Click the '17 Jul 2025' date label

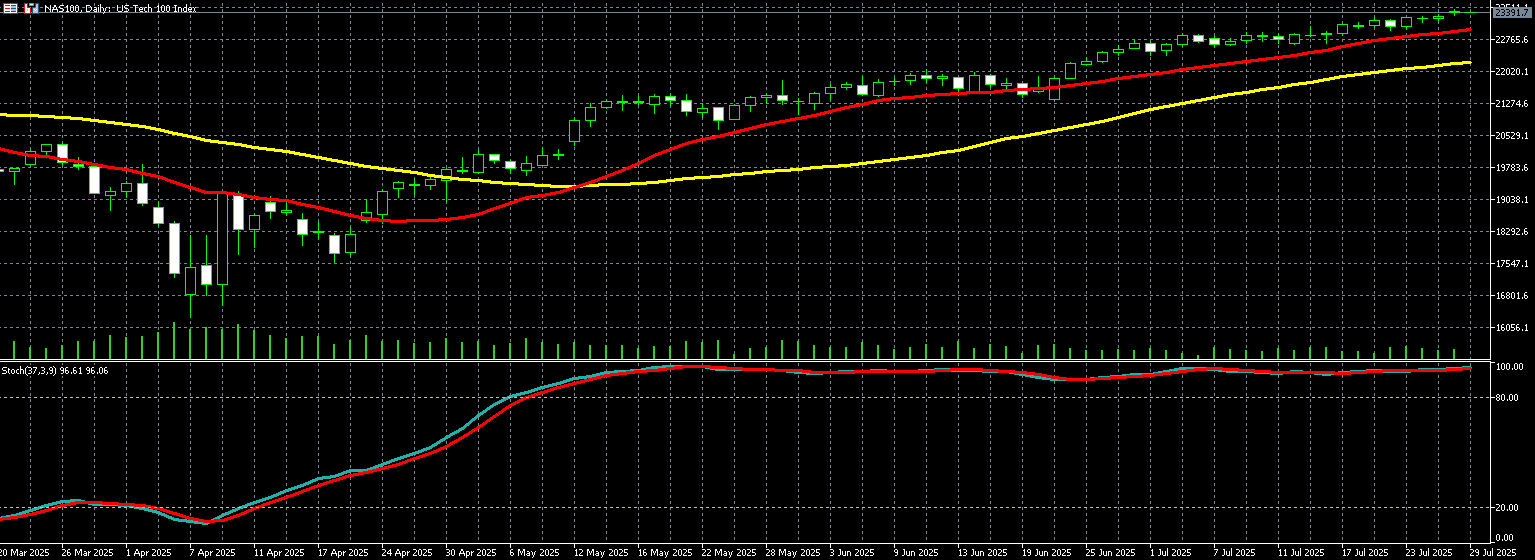(x=1365, y=552)
